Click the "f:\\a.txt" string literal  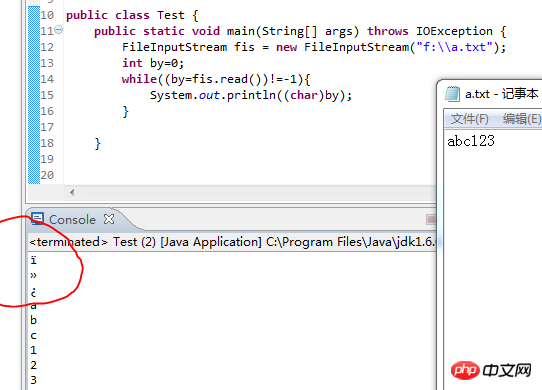tap(454, 47)
